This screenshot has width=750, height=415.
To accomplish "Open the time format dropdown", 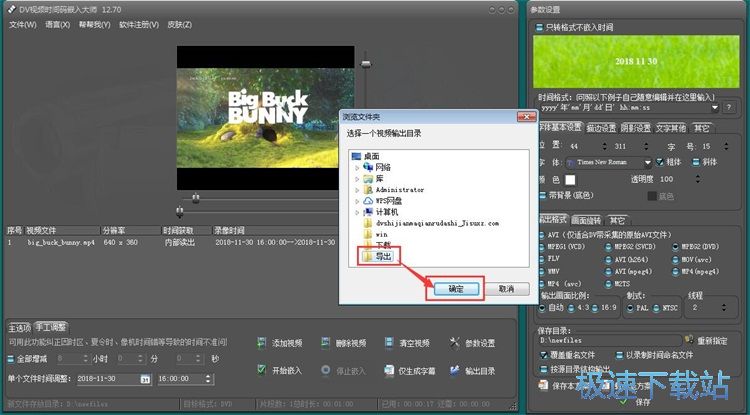I will (x=715, y=108).
